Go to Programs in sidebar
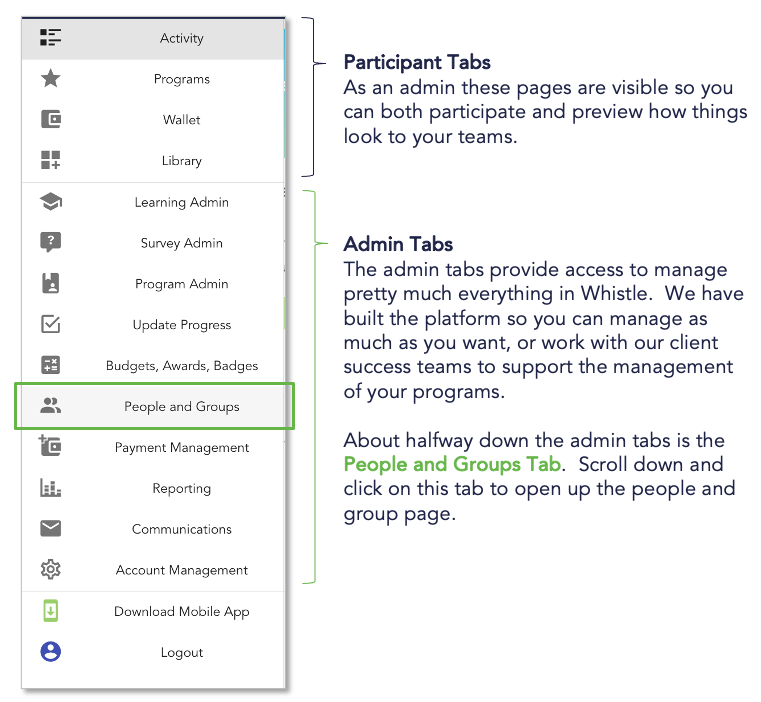This screenshot has width=761, height=702. coord(153,79)
